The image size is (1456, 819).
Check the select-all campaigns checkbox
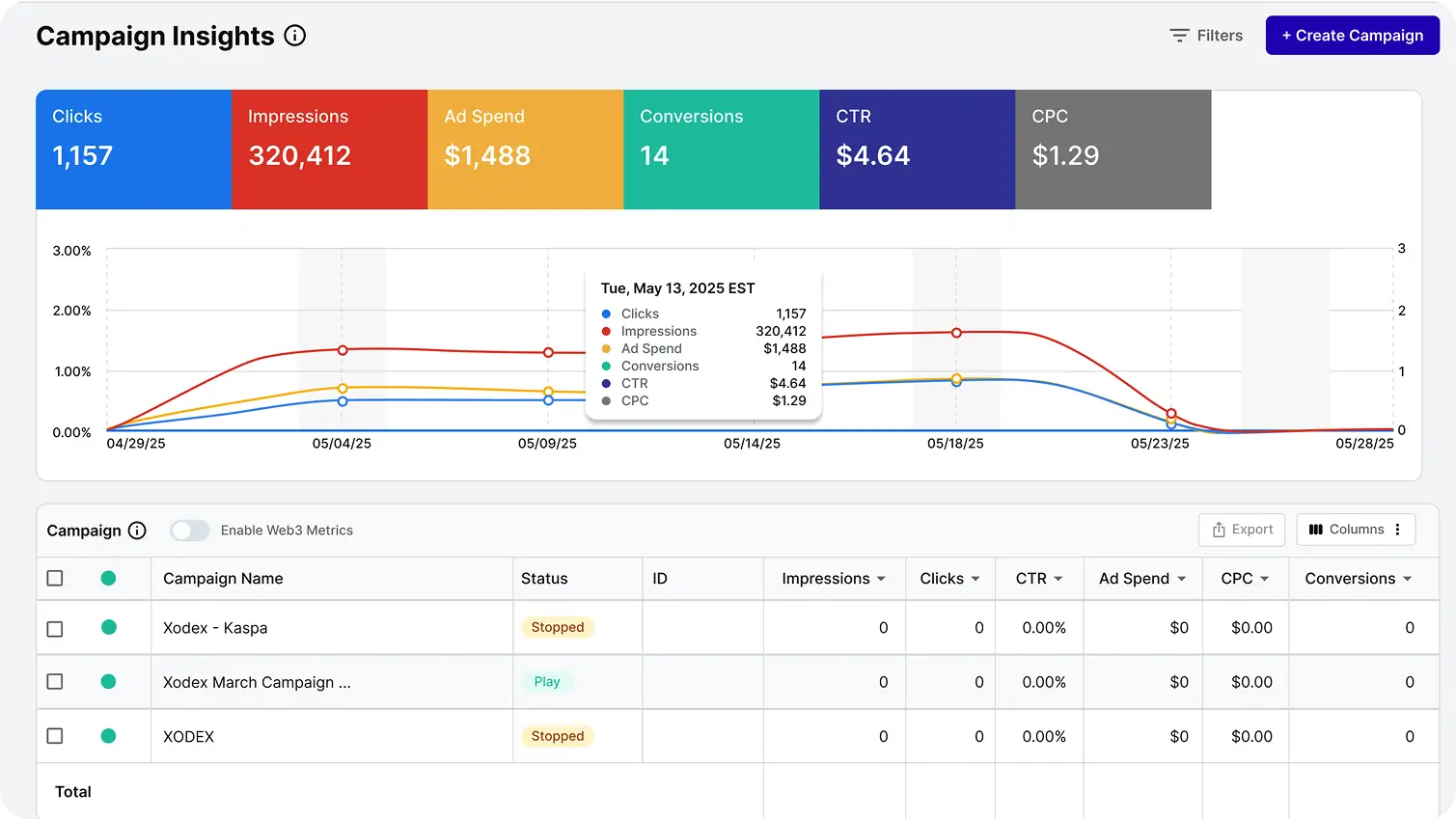click(55, 578)
